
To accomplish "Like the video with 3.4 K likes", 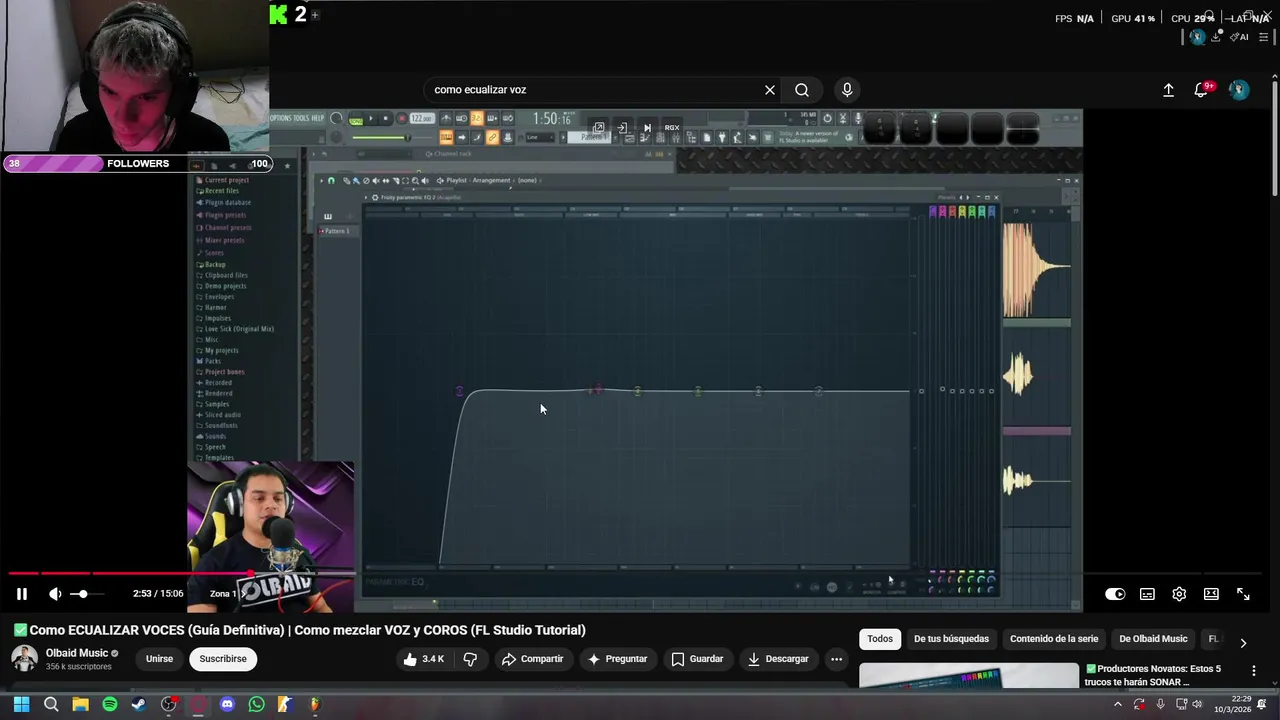I will (x=424, y=659).
